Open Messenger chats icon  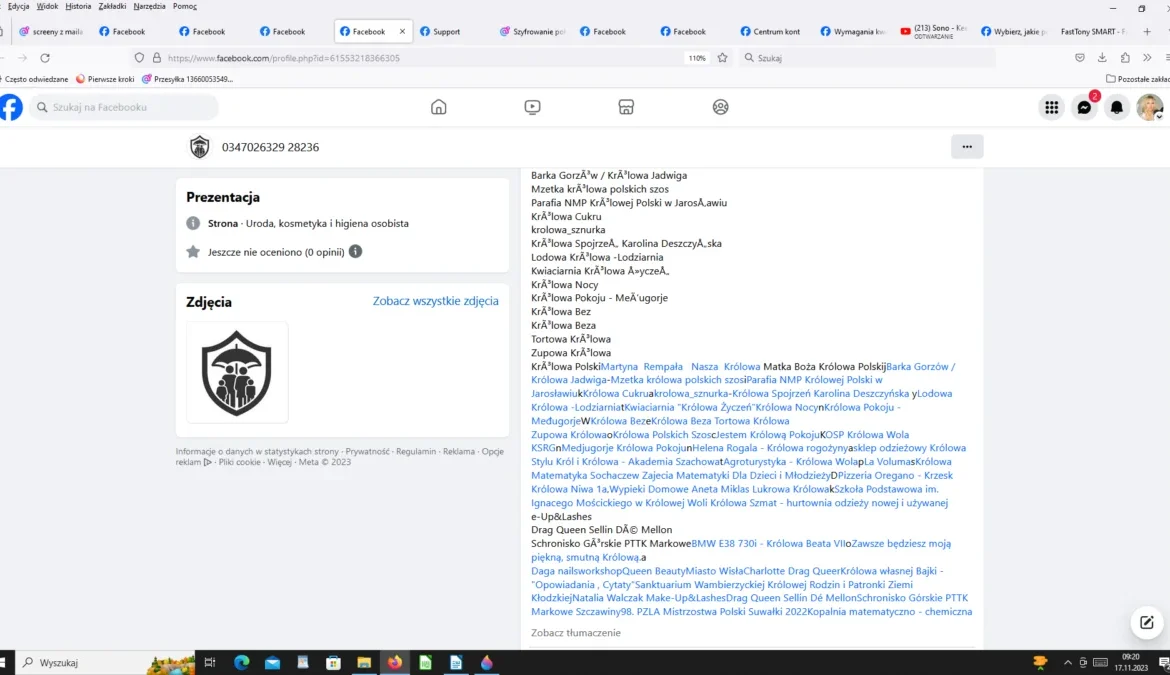pos(1084,107)
